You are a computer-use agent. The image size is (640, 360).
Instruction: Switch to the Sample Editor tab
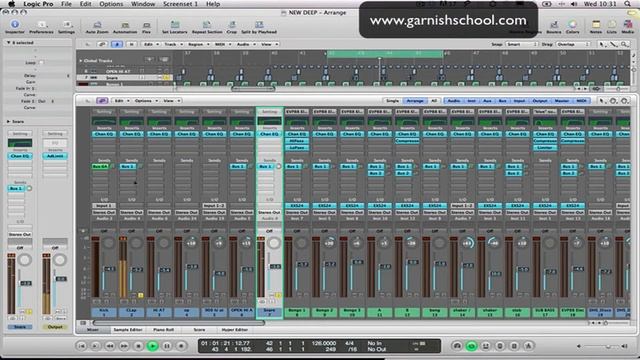128,329
